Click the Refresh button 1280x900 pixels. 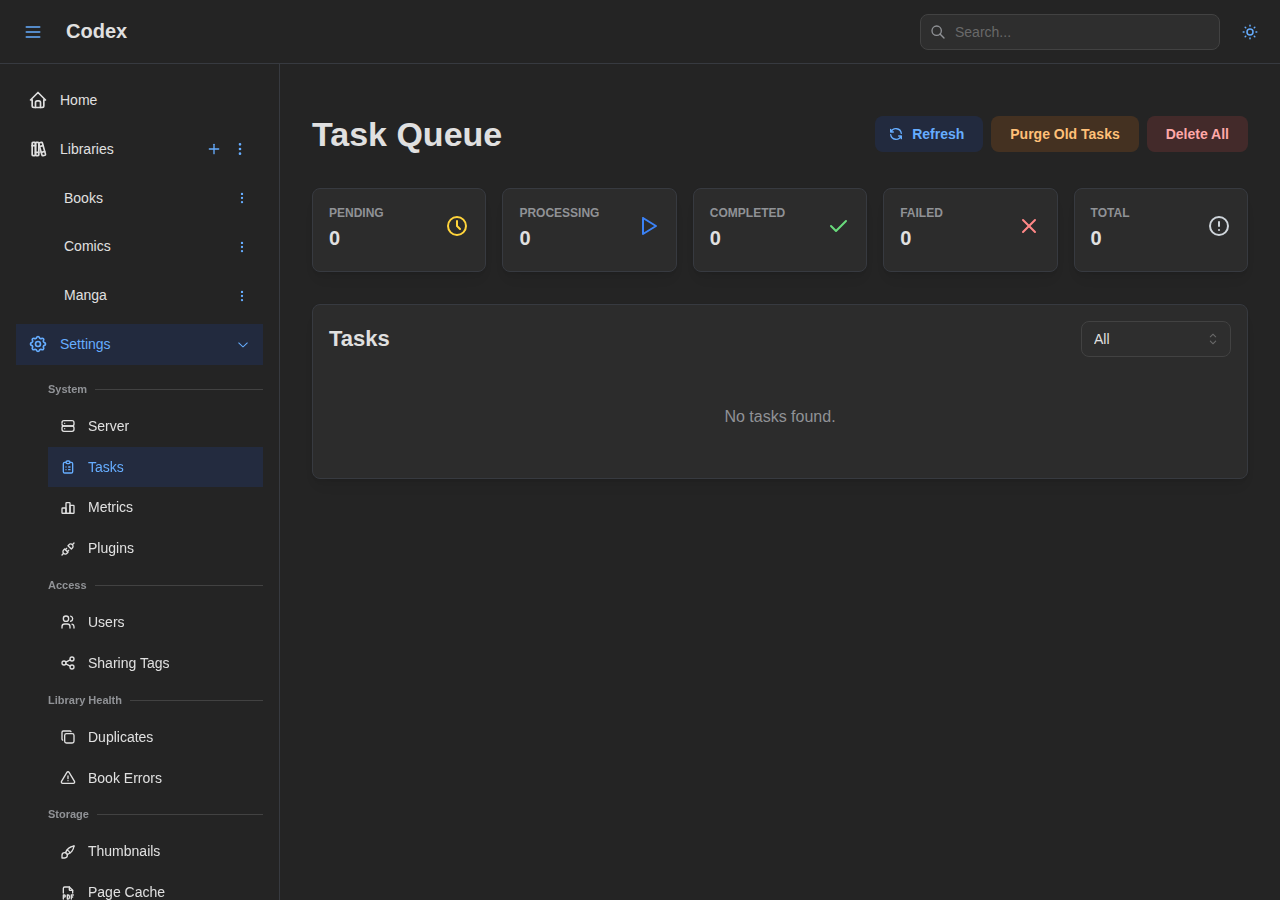pos(929,133)
